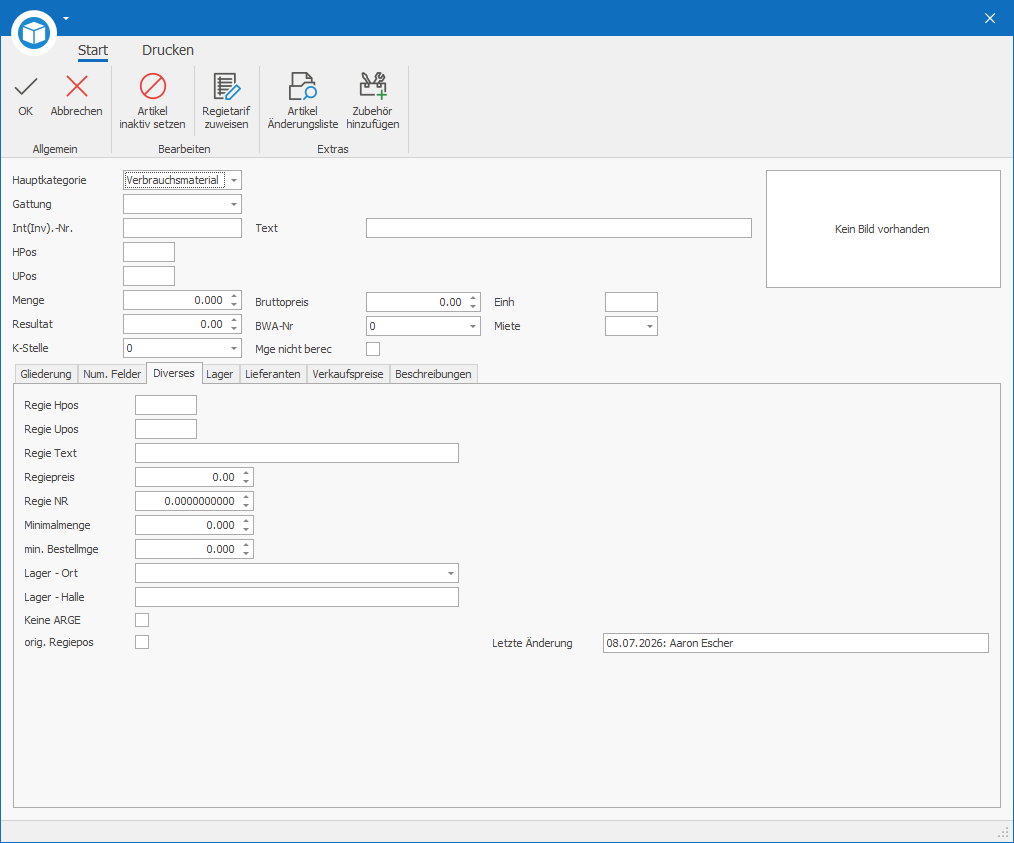The image size is (1014, 843).
Task: Click the HPos input field
Action: click(149, 252)
